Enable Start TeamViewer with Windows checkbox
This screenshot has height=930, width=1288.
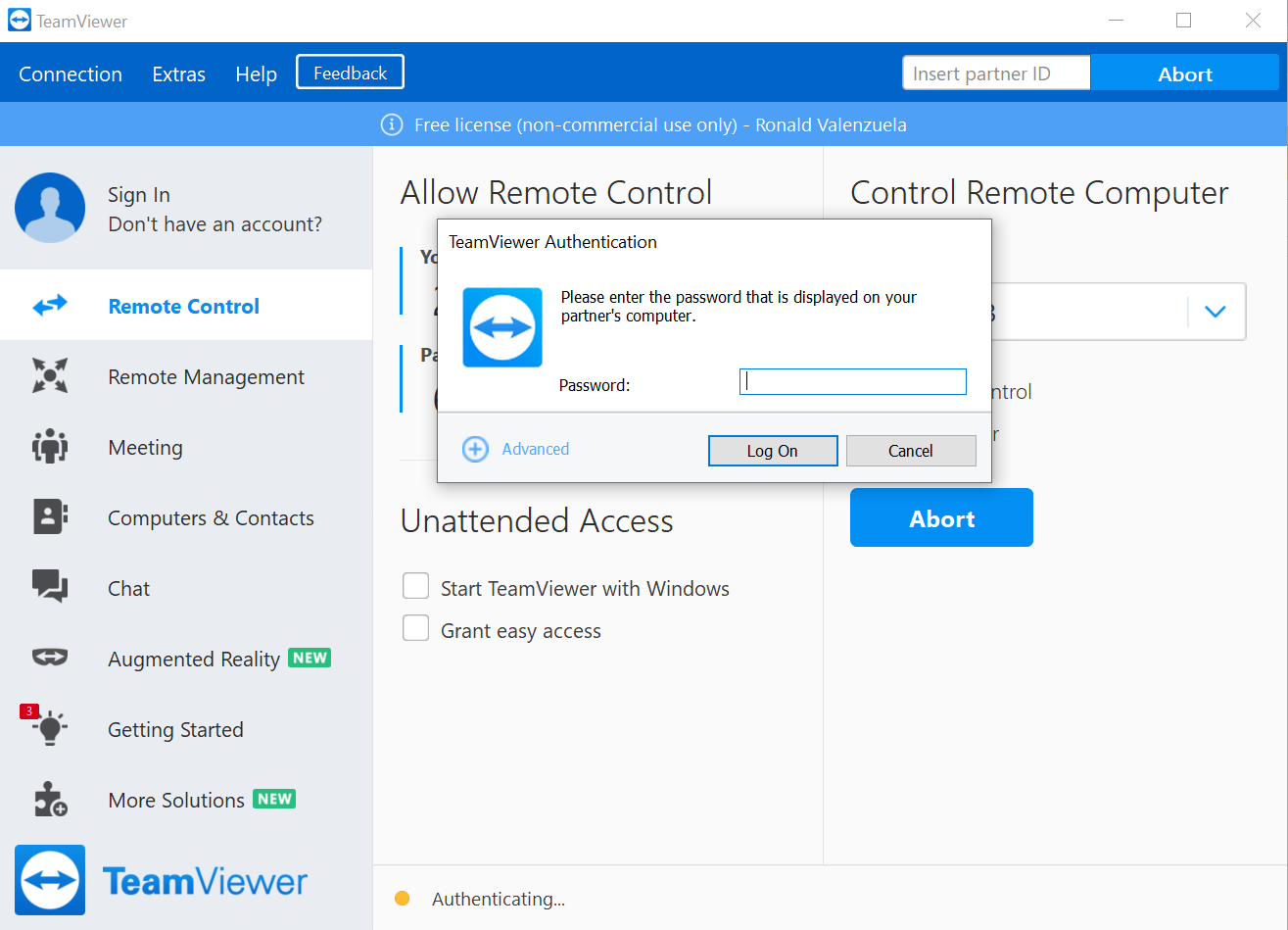[x=416, y=586]
